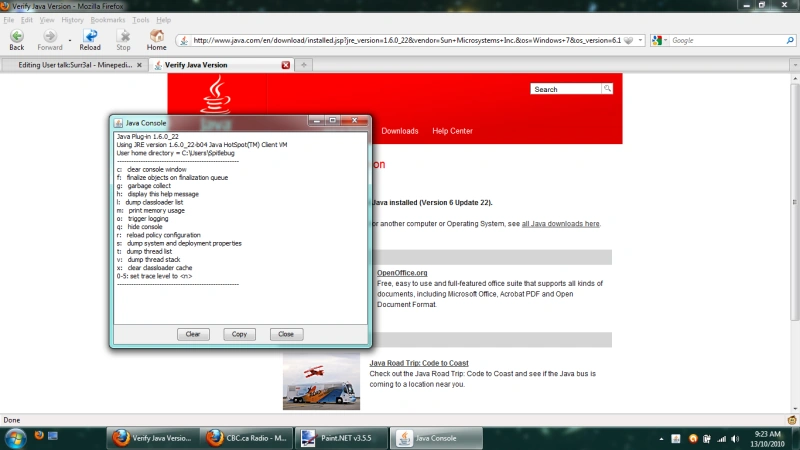Open the Windows Start orb
The width and height of the screenshot is (800, 450).
click(x=15, y=438)
